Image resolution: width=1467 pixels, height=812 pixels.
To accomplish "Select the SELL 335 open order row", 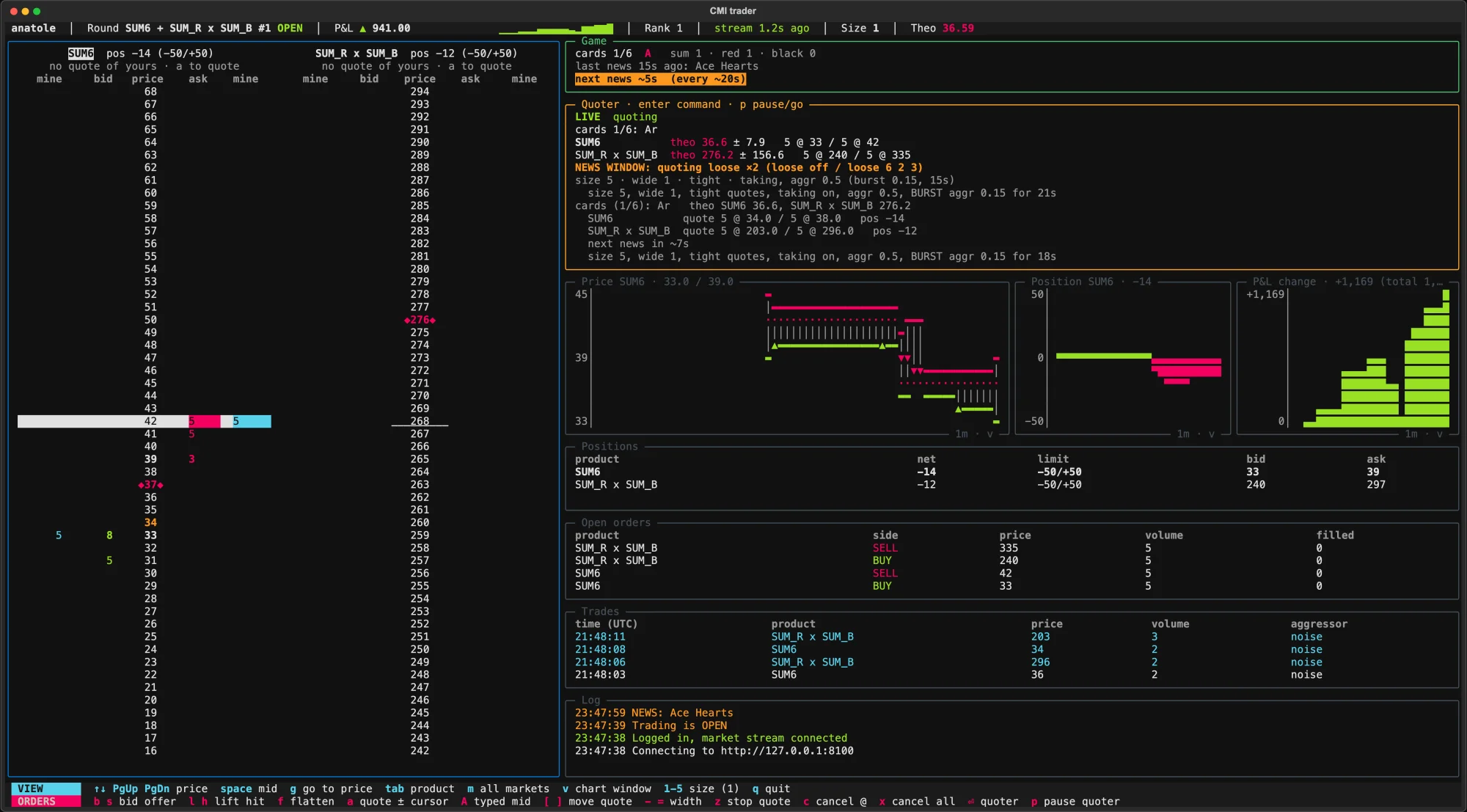I will [1012, 548].
